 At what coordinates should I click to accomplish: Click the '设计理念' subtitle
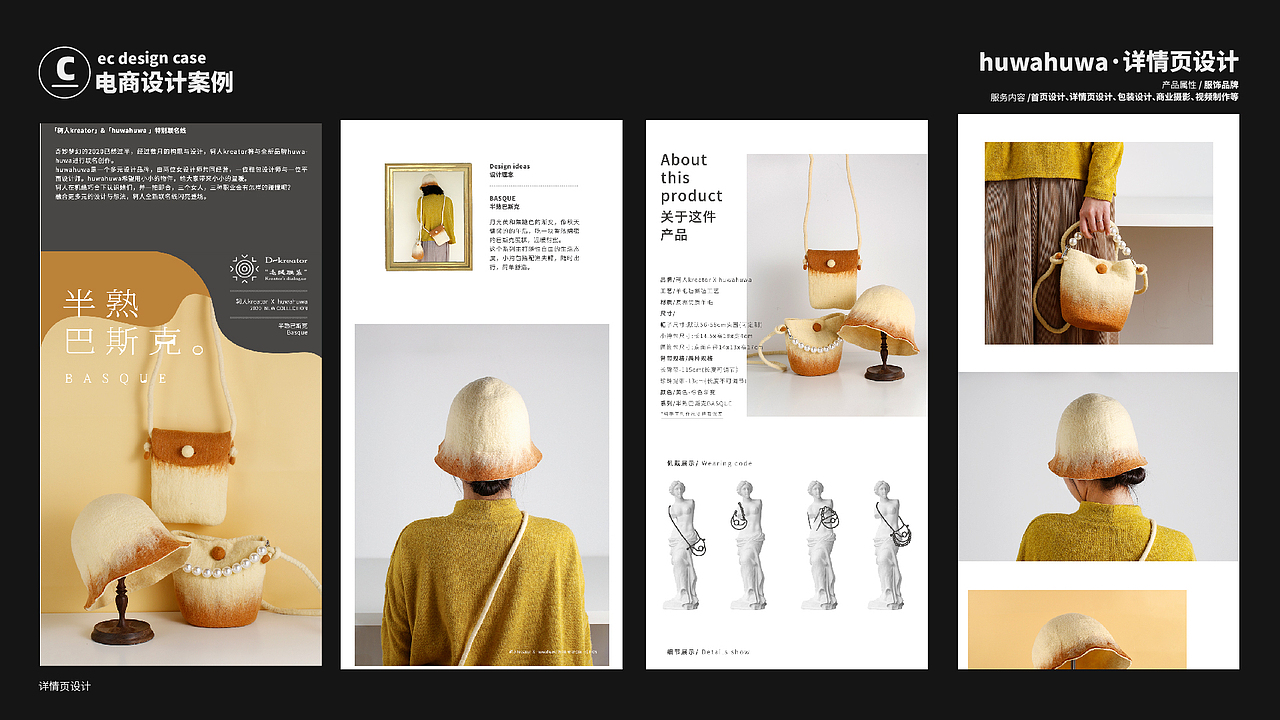(501, 174)
